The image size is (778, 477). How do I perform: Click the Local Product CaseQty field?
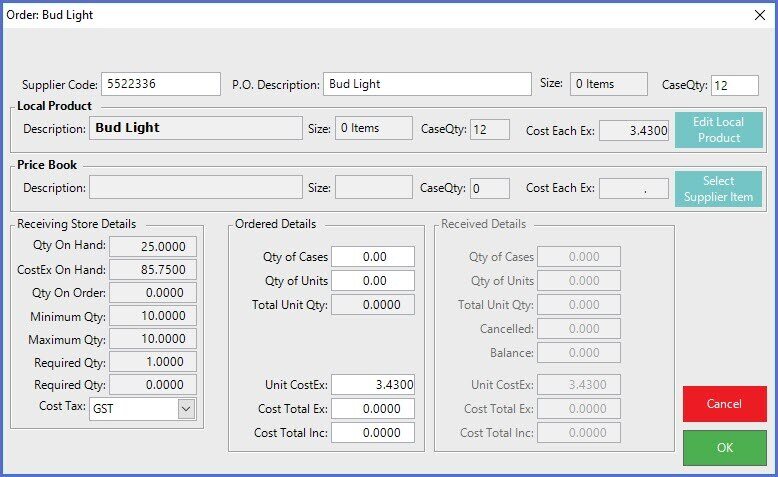(x=490, y=130)
